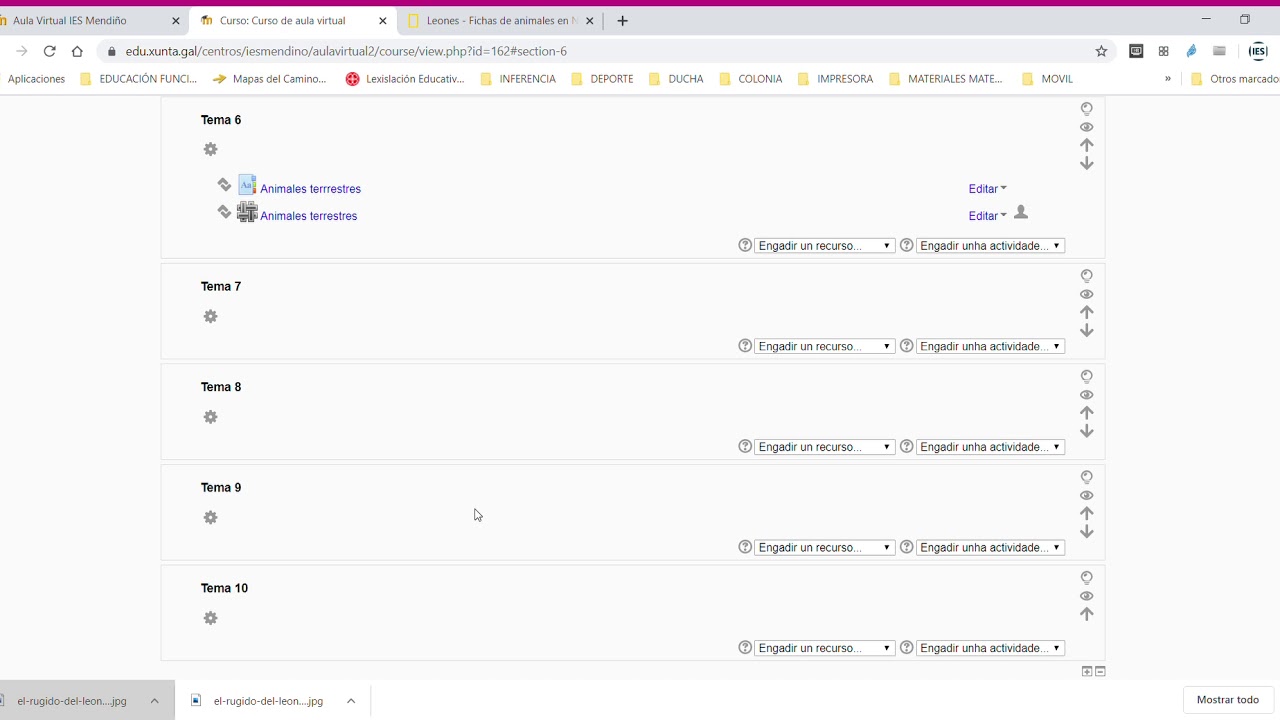Hide Tema 6 using the eye icon
The height and width of the screenshot is (720, 1280).
coord(1087,127)
